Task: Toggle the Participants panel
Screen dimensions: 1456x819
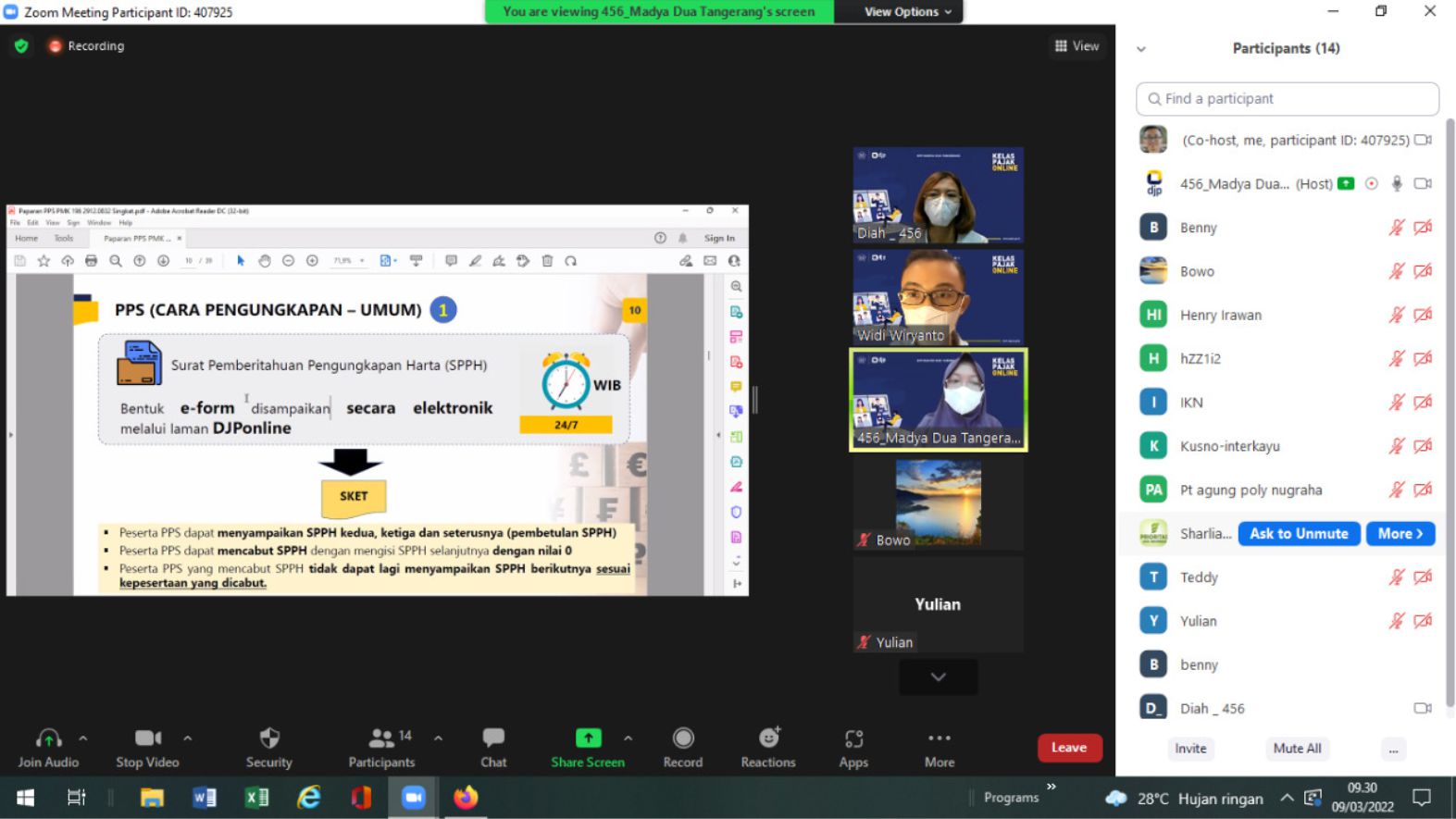Action: [x=381, y=747]
